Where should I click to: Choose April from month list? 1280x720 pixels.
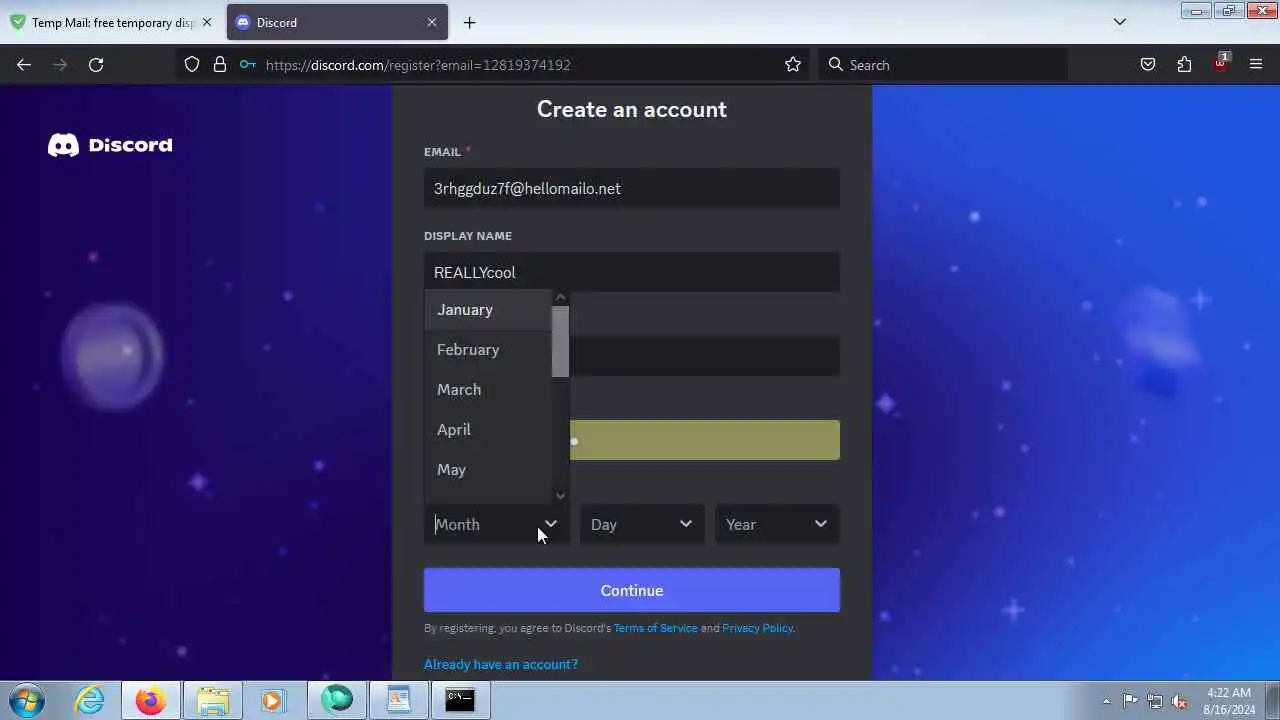pos(488,430)
